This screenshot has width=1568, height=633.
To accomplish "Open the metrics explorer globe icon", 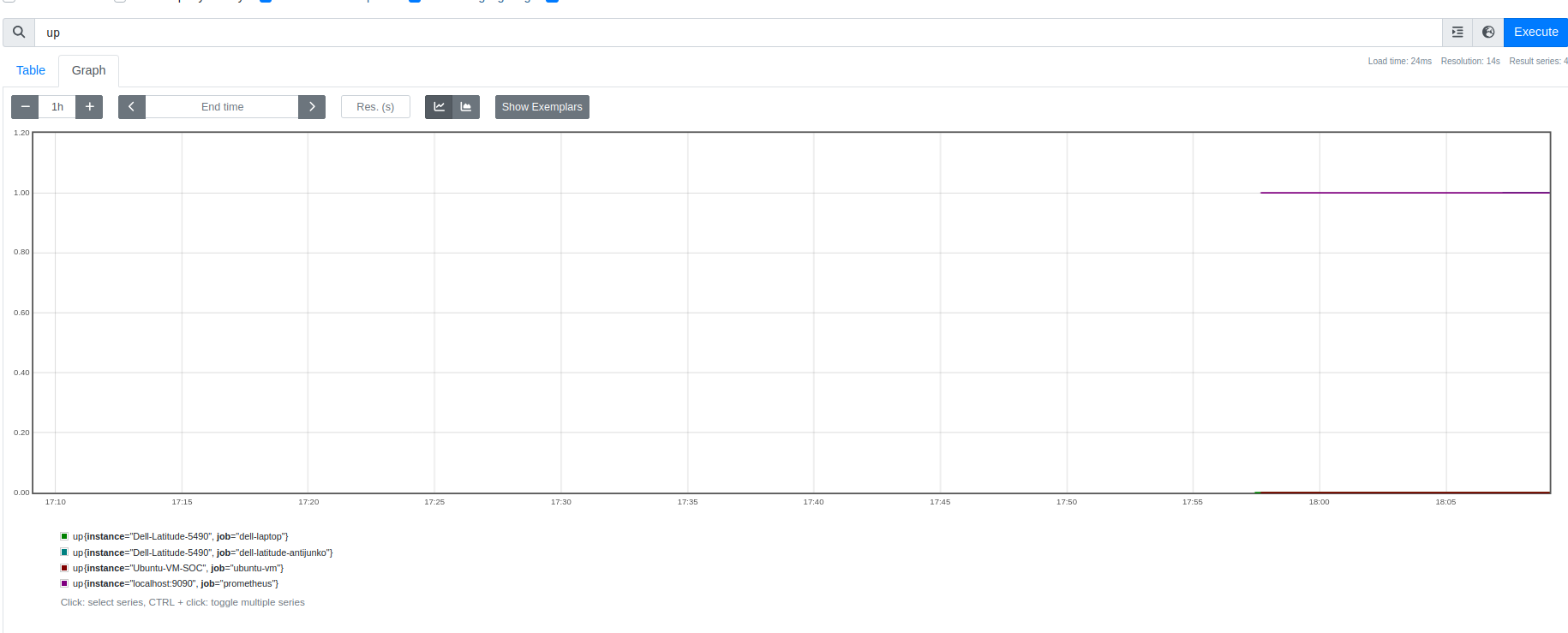I will pos(1488,33).
